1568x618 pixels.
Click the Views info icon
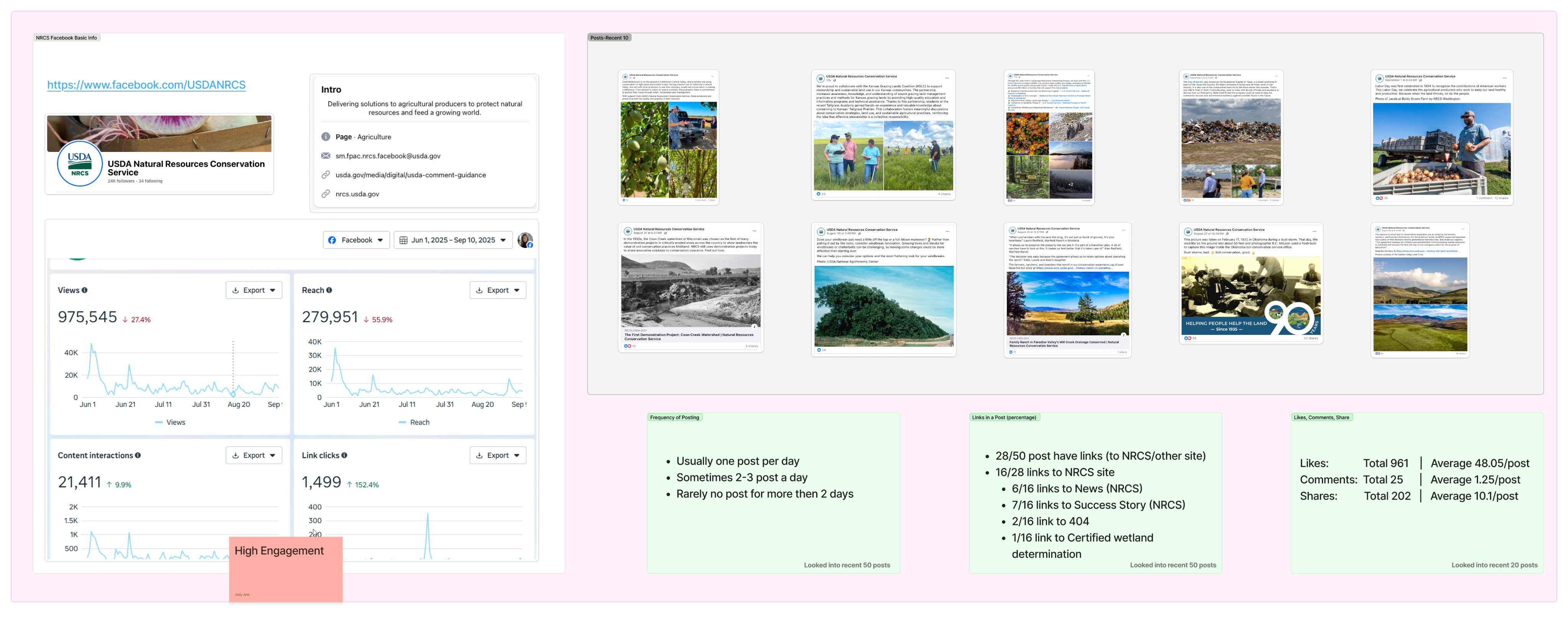(x=85, y=290)
